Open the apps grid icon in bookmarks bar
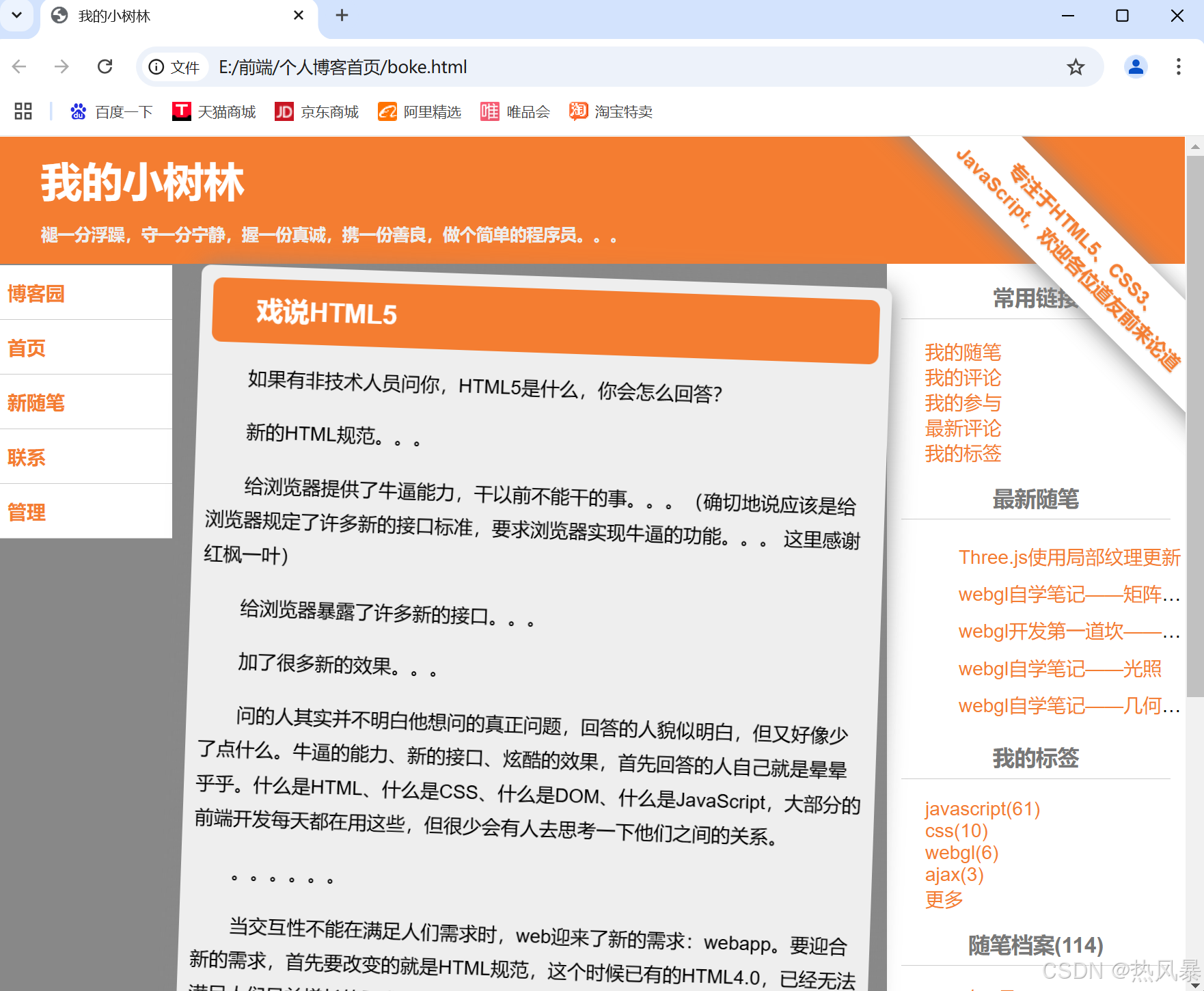Viewport: 1204px width, 991px height. 23,111
